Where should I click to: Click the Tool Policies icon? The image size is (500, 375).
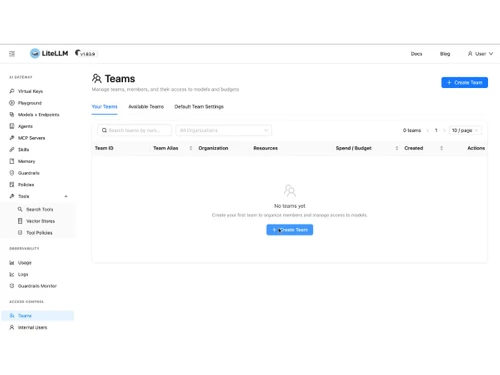click(20, 232)
